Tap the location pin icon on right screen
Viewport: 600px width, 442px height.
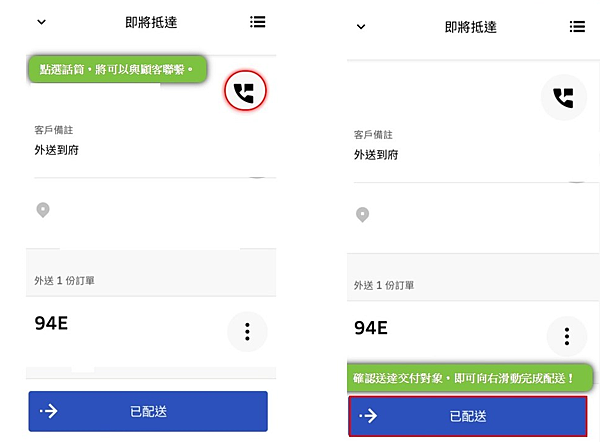coord(362,215)
